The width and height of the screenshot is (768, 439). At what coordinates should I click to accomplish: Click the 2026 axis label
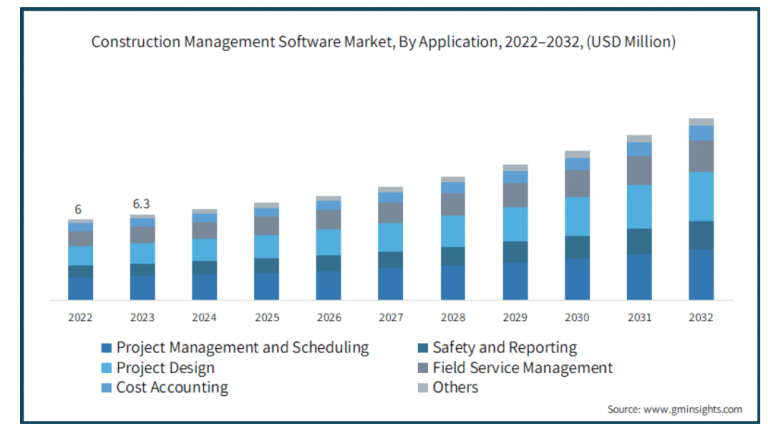[x=329, y=317]
